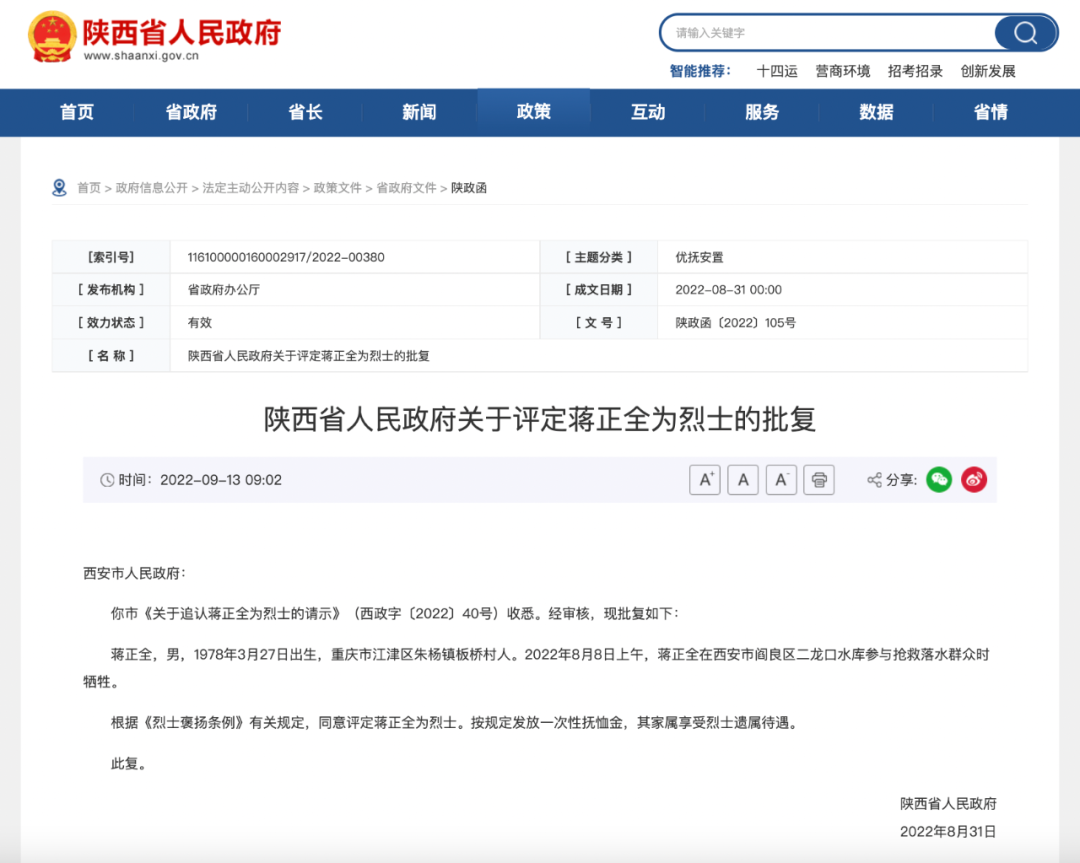Select 数据 in the navigation bar
The height and width of the screenshot is (863, 1080).
pos(876,112)
